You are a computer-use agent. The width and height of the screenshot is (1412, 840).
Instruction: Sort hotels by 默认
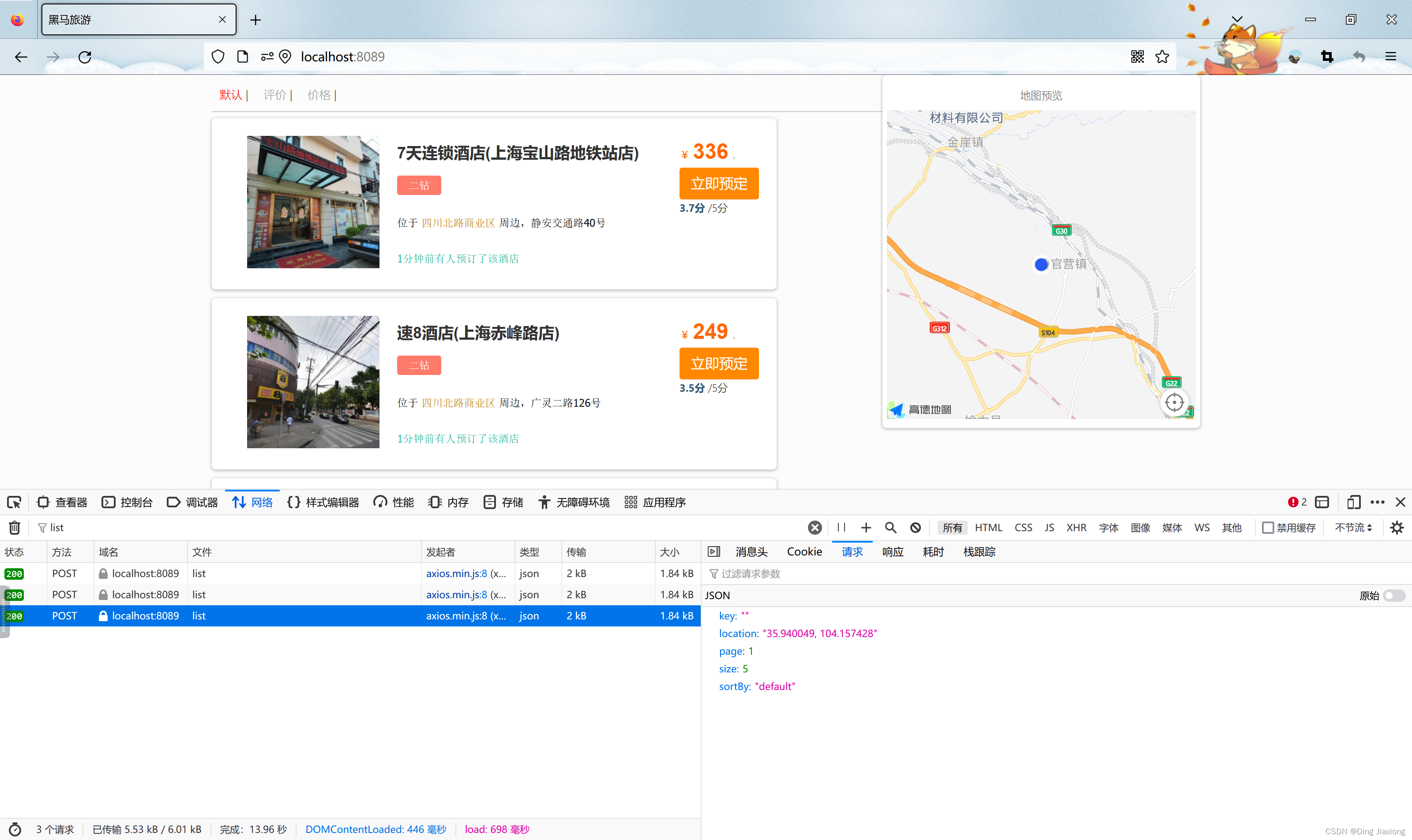pos(231,95)
